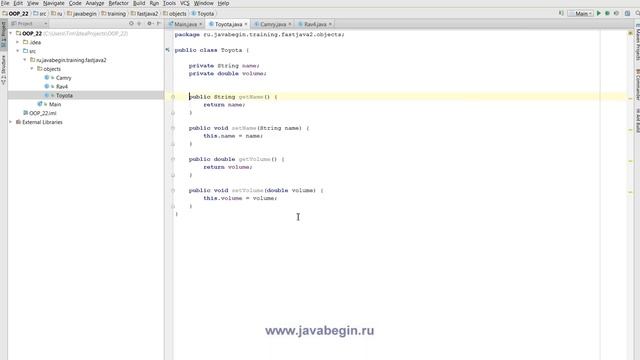
Task: Select OOP_22.iml file
Action: coord(42,113)
